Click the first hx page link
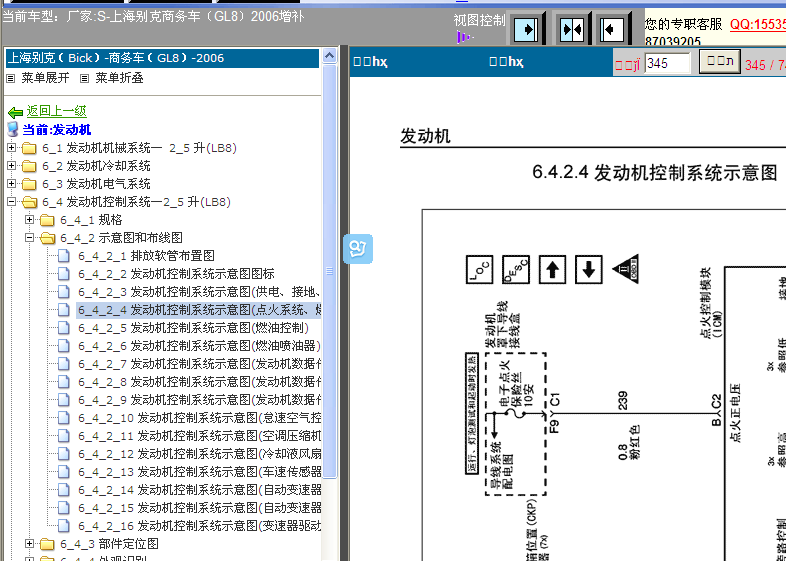 coord(370,62)
